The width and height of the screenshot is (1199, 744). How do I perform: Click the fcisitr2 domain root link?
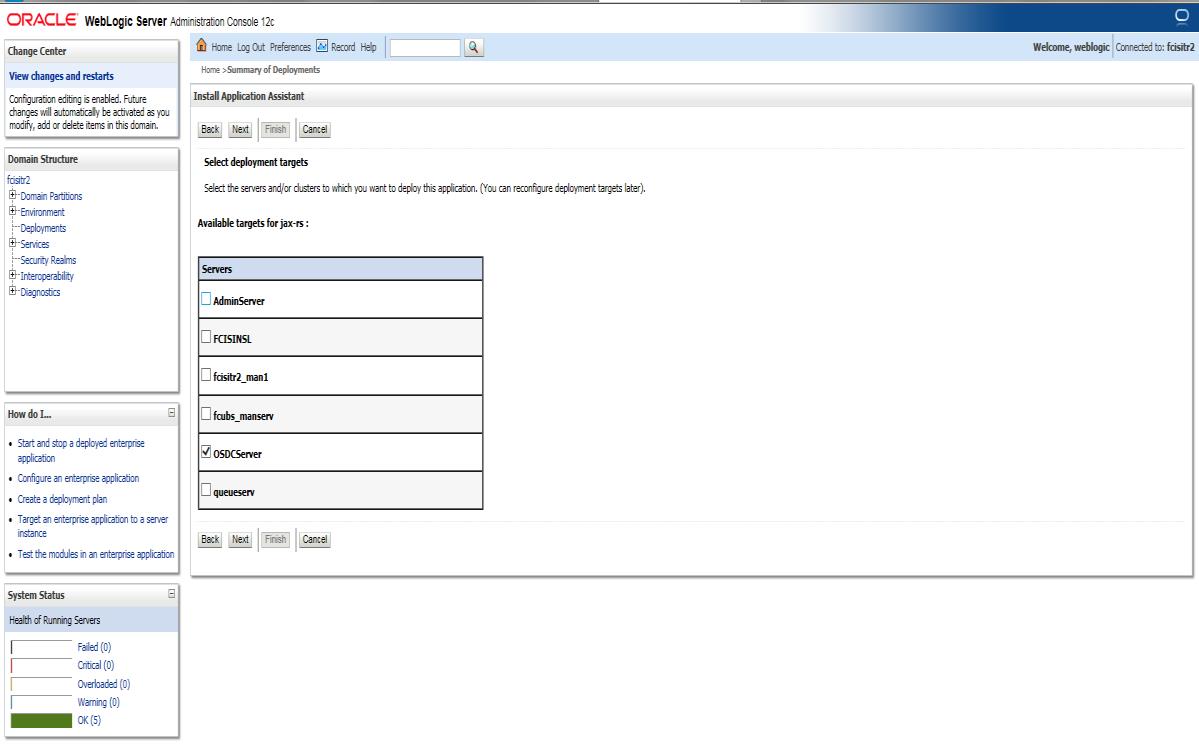click(x=18, y=180)
